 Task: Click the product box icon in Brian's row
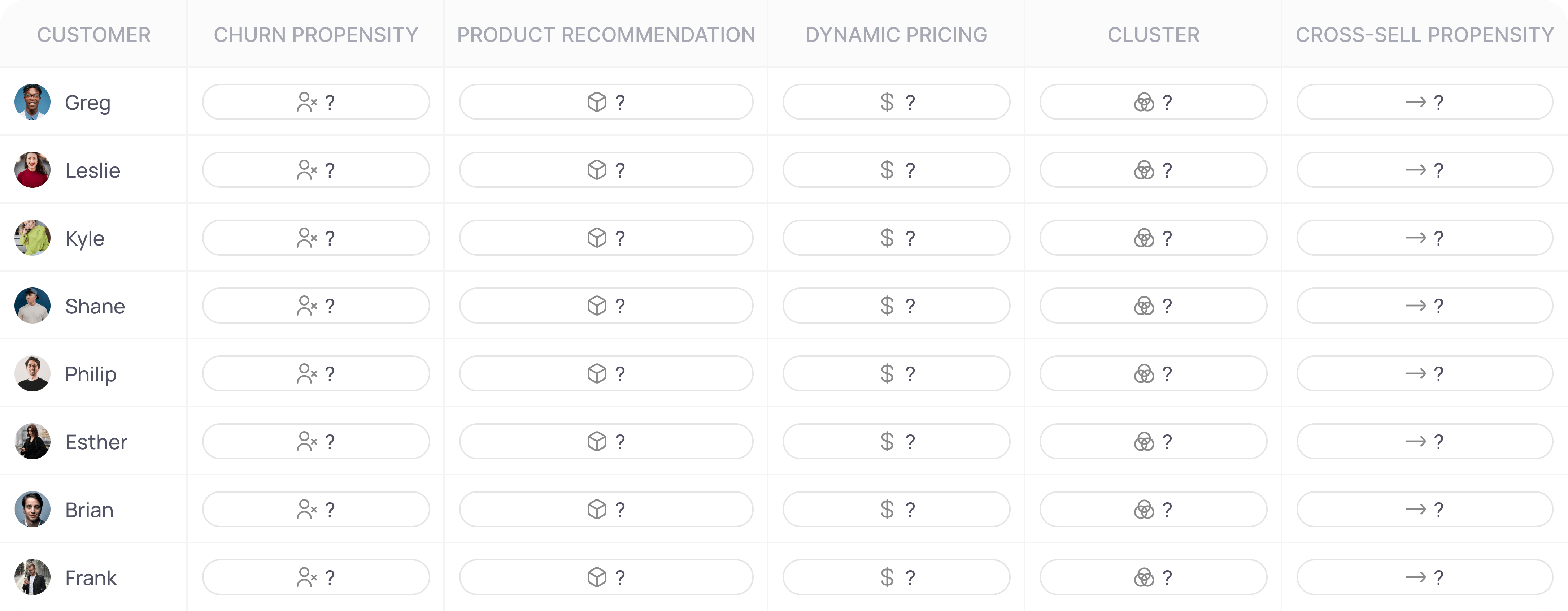tap(597, 509)
